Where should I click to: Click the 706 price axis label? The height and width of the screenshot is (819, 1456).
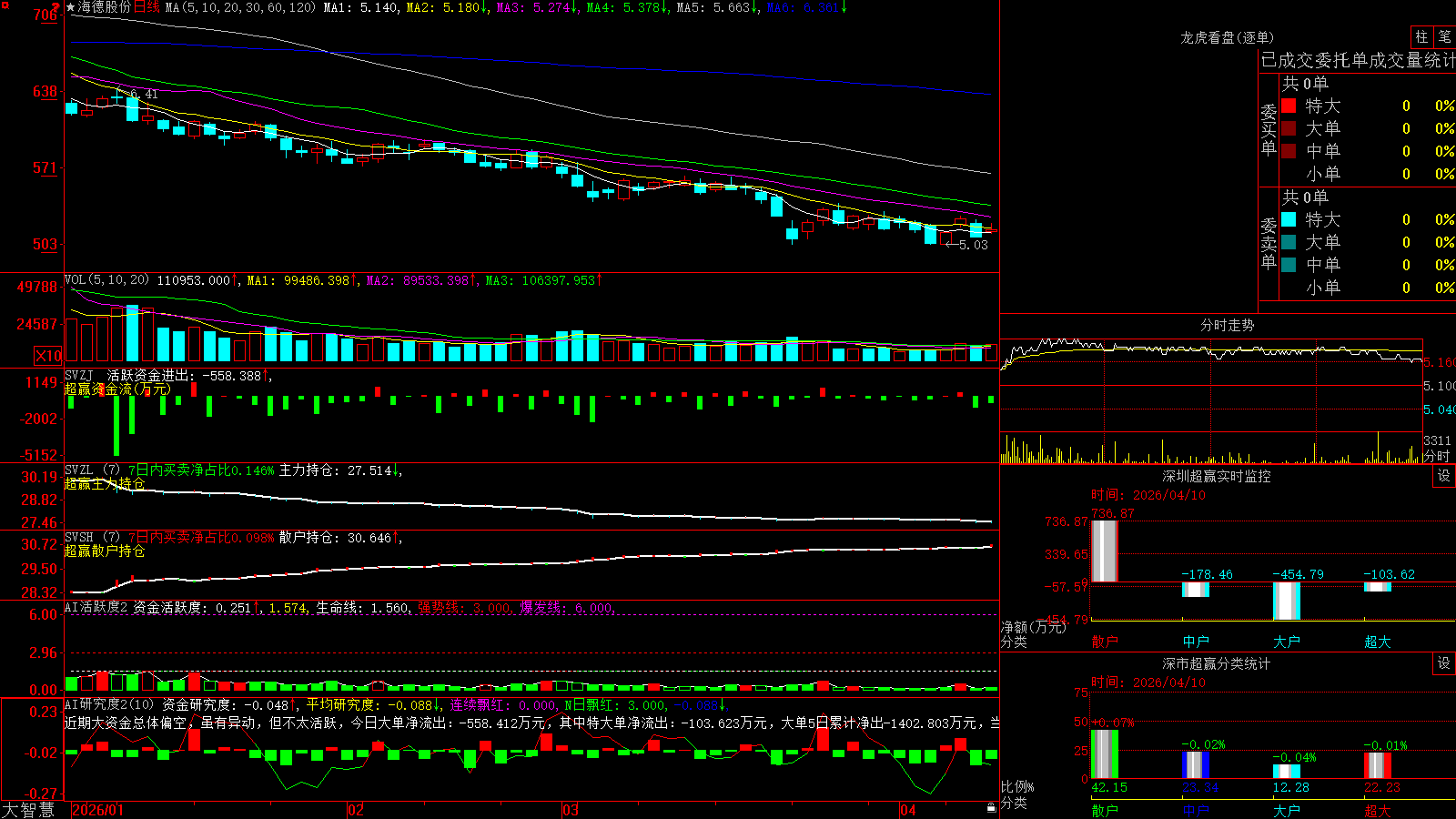45,15
